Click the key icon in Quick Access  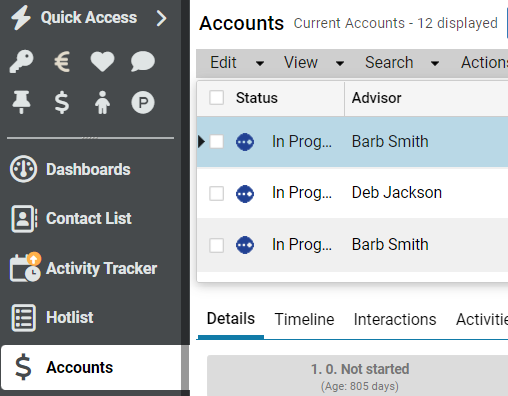22,61
